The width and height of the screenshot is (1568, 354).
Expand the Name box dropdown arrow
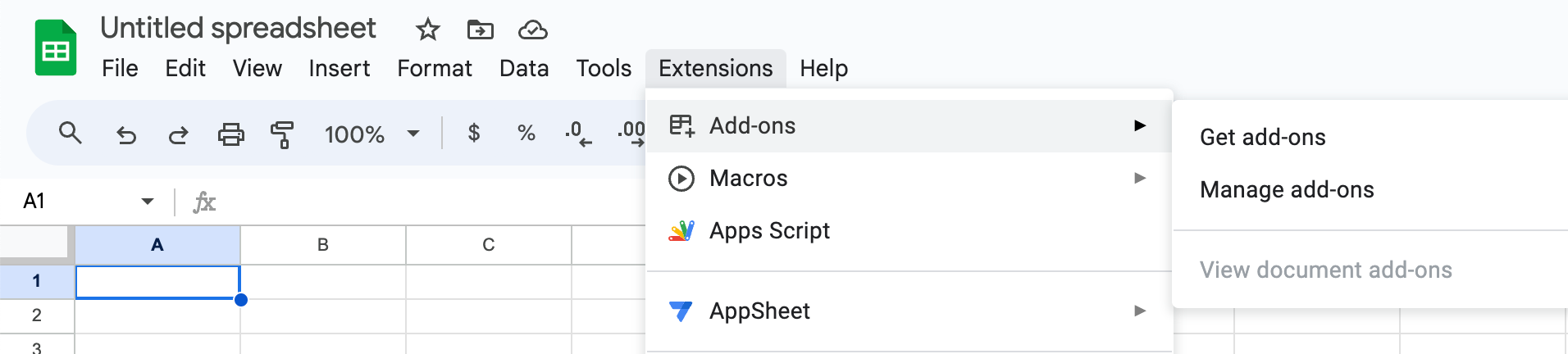(148, 201)
